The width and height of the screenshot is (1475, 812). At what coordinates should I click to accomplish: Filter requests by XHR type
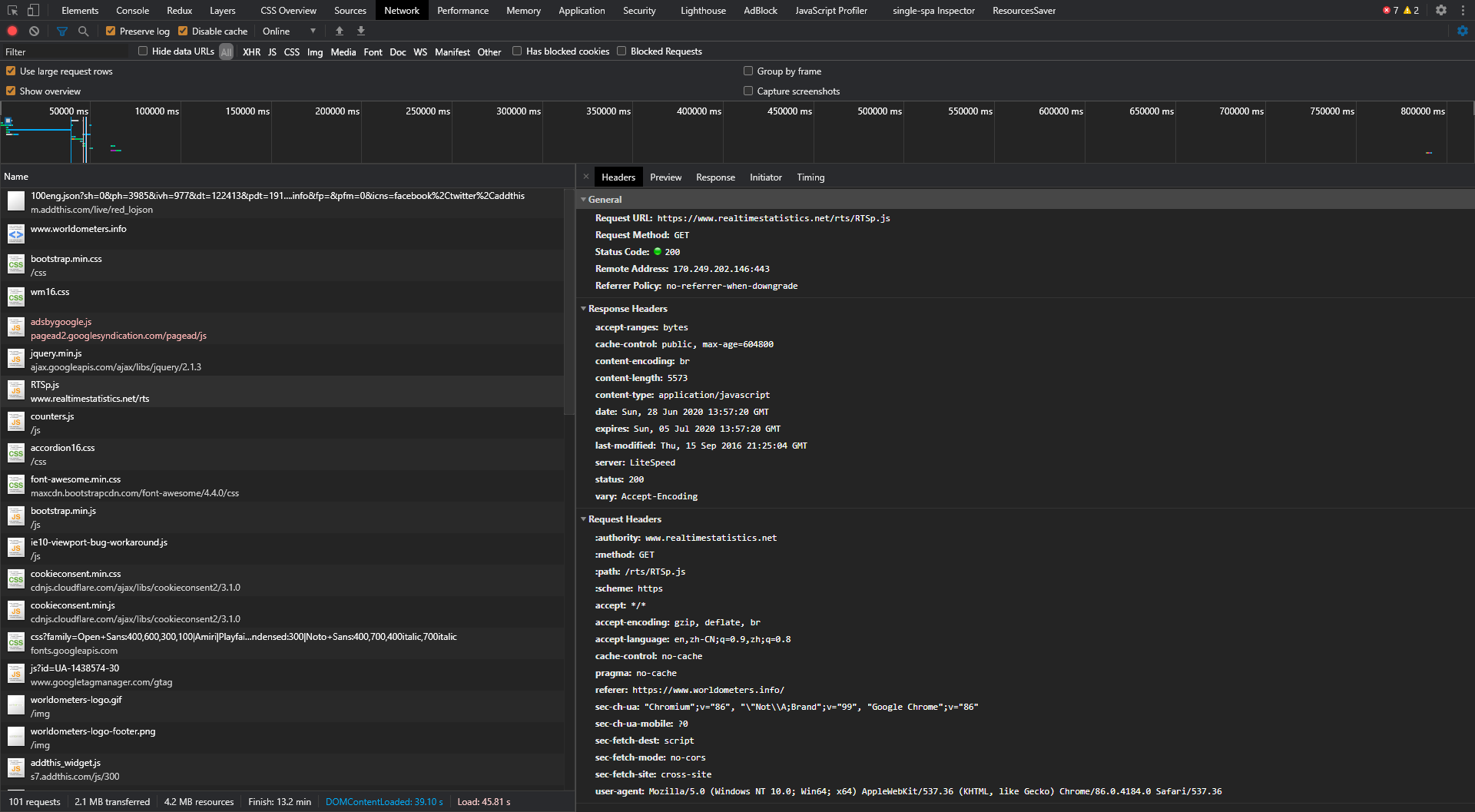pos(251,52)
